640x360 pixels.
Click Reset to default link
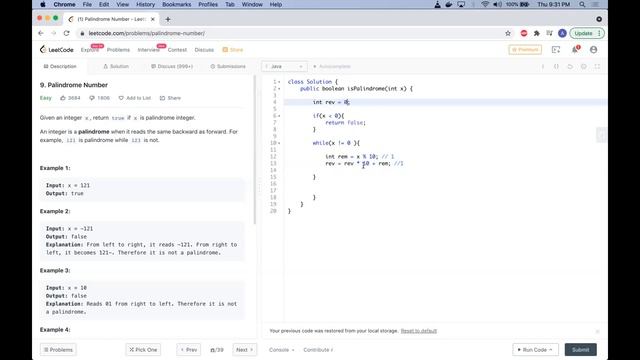click(x=419, y=331)
